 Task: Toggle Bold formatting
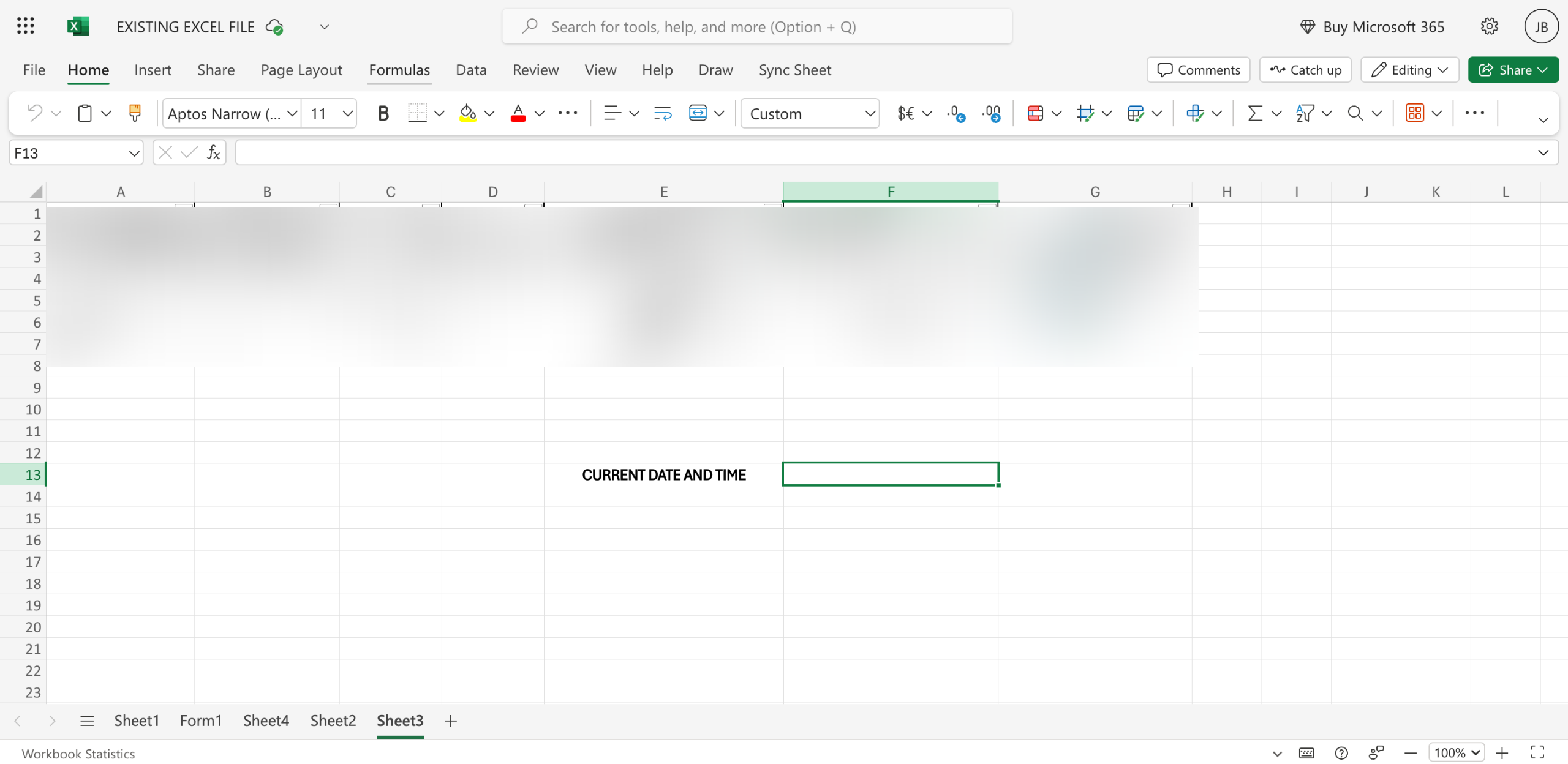[x=383, y=113]
